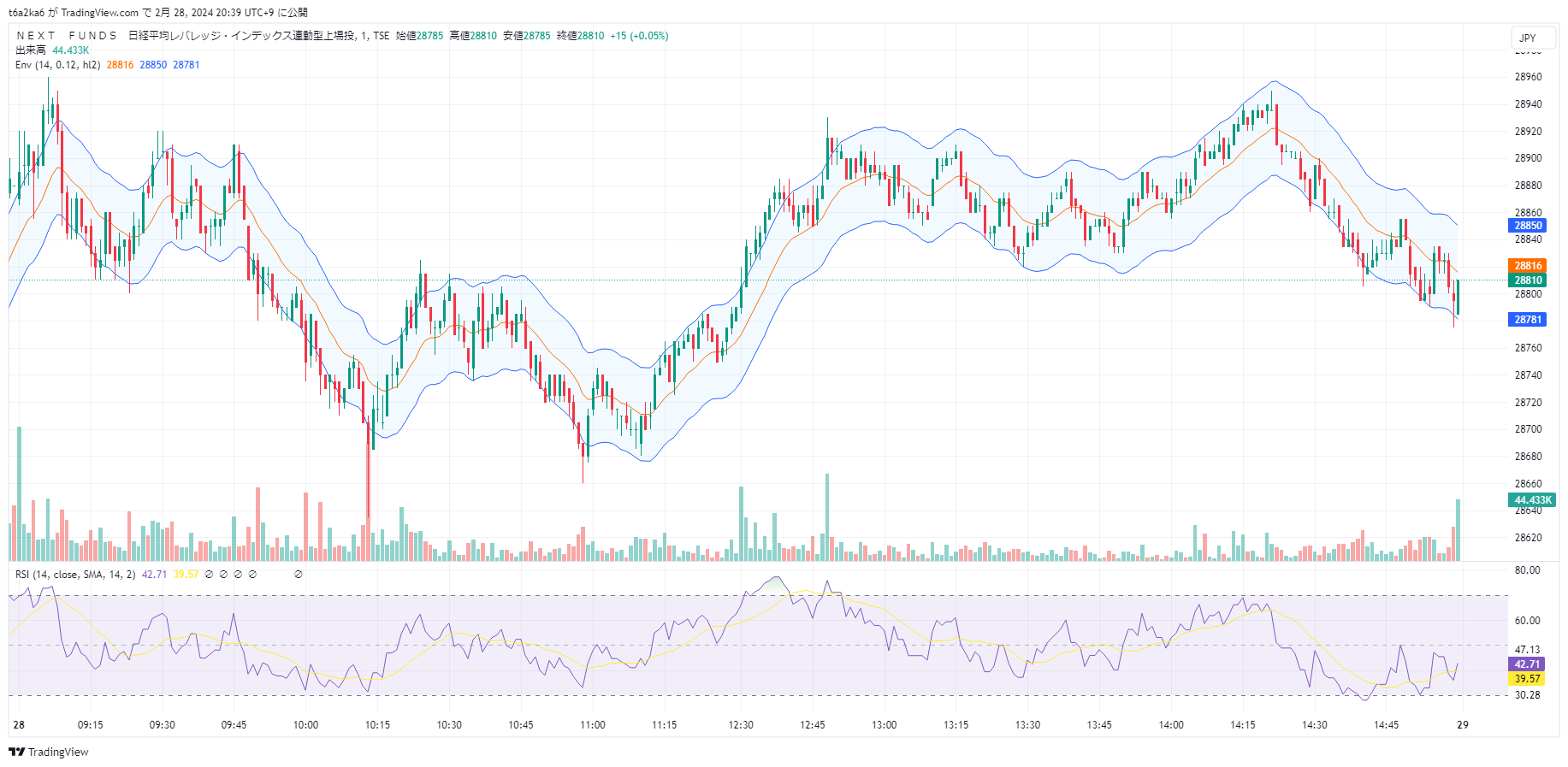The image size is (1568, 767).
Task: Select the blue 28850 price scale label
Action: (x=1528, y=226)
